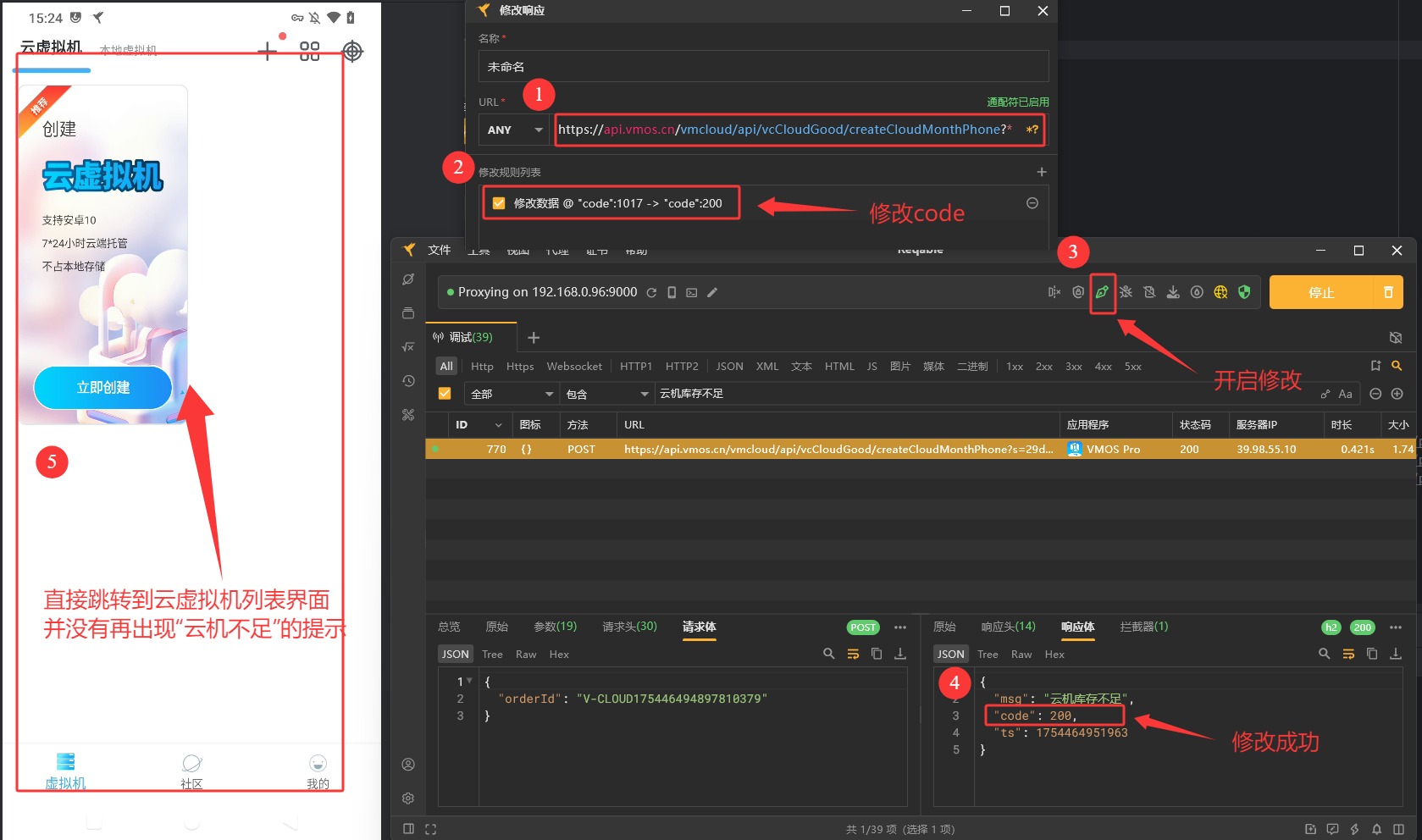The height and width of the screenshot is (840, 1422).
Task: Open the 响应头(14) tab
Action: pyautogui.click(x=1008, y=627)
